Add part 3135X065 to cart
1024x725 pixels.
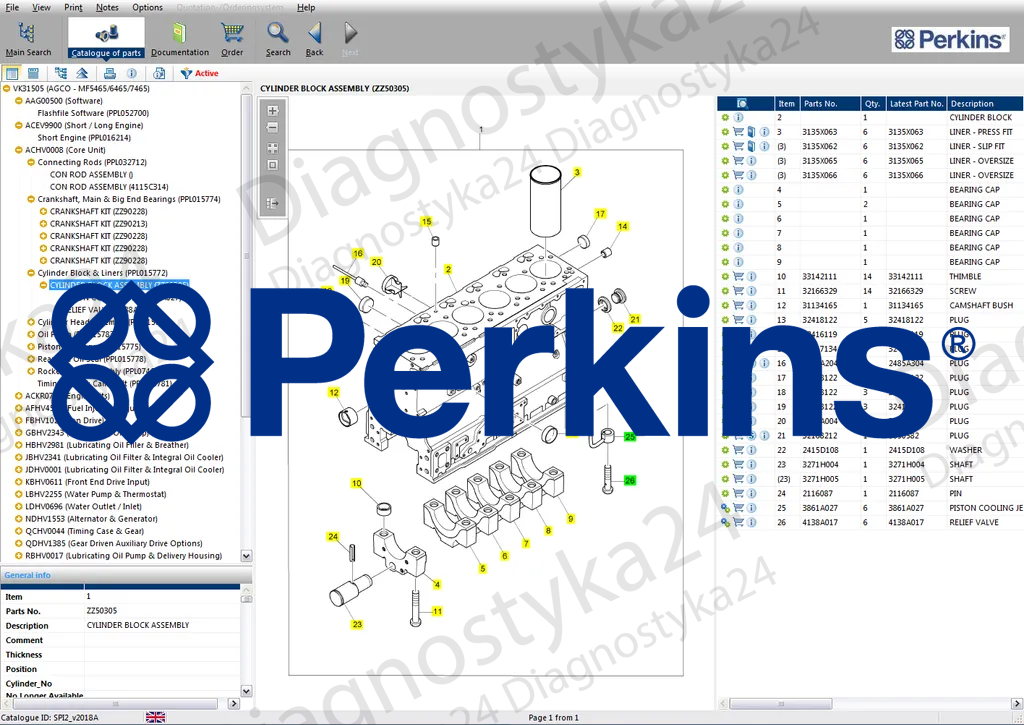(738, 161)
